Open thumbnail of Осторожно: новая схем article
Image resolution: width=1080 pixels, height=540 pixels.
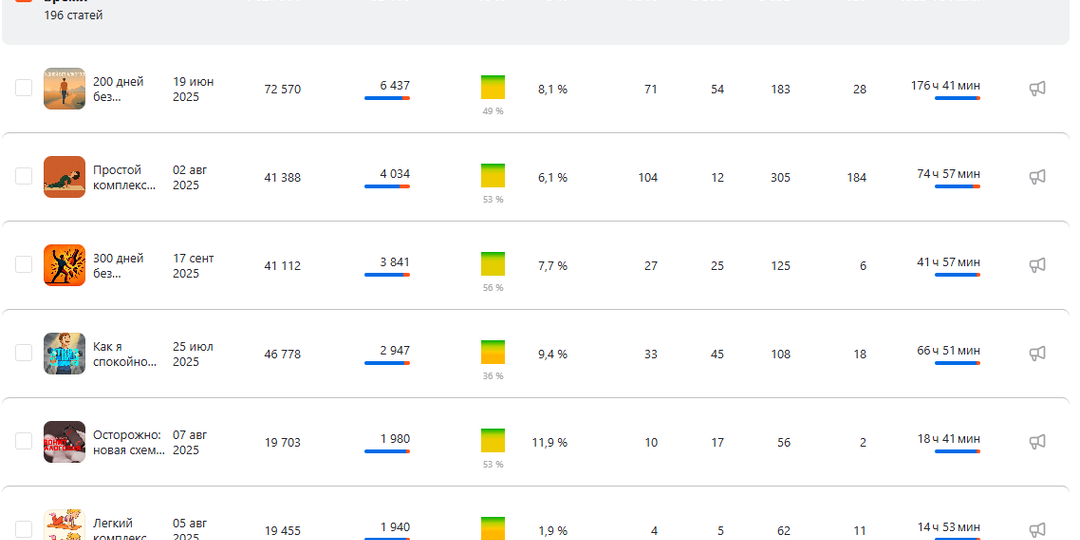pyautogui.click(x=65, y=442)
